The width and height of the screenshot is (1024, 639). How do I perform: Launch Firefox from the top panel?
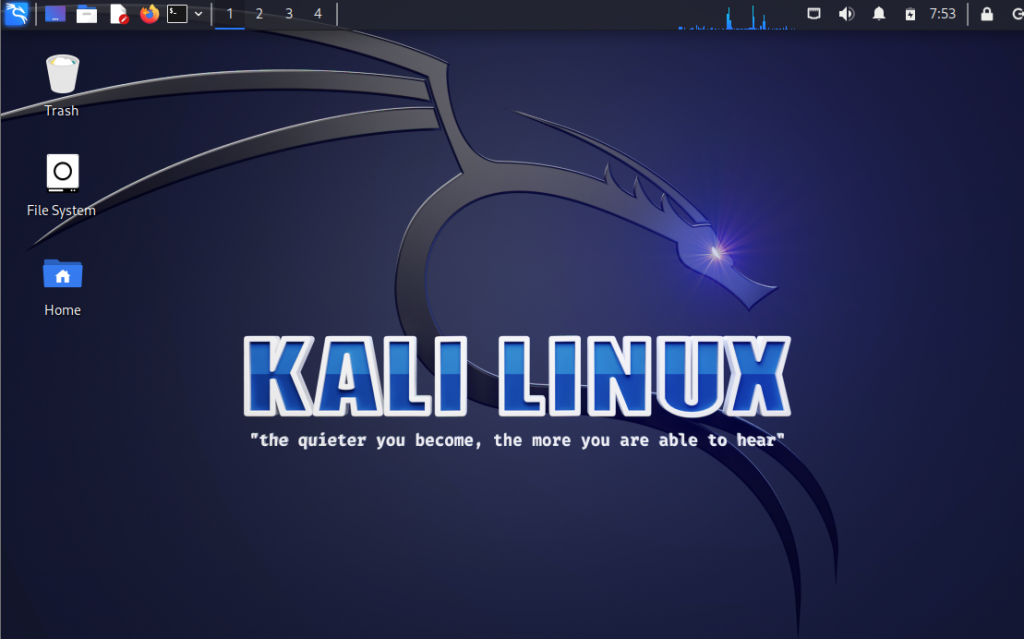[150, 14]
